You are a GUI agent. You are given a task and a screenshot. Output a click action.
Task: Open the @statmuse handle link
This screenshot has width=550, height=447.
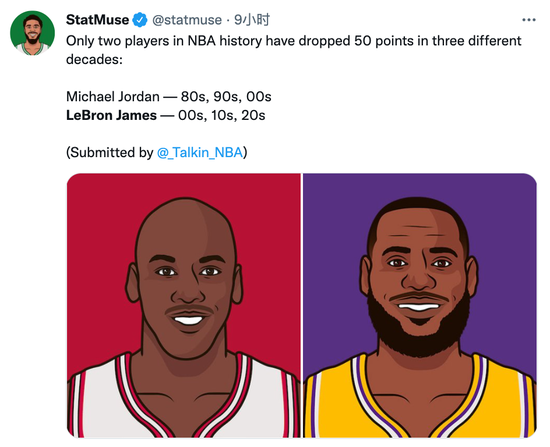click(x=187, y=20)
